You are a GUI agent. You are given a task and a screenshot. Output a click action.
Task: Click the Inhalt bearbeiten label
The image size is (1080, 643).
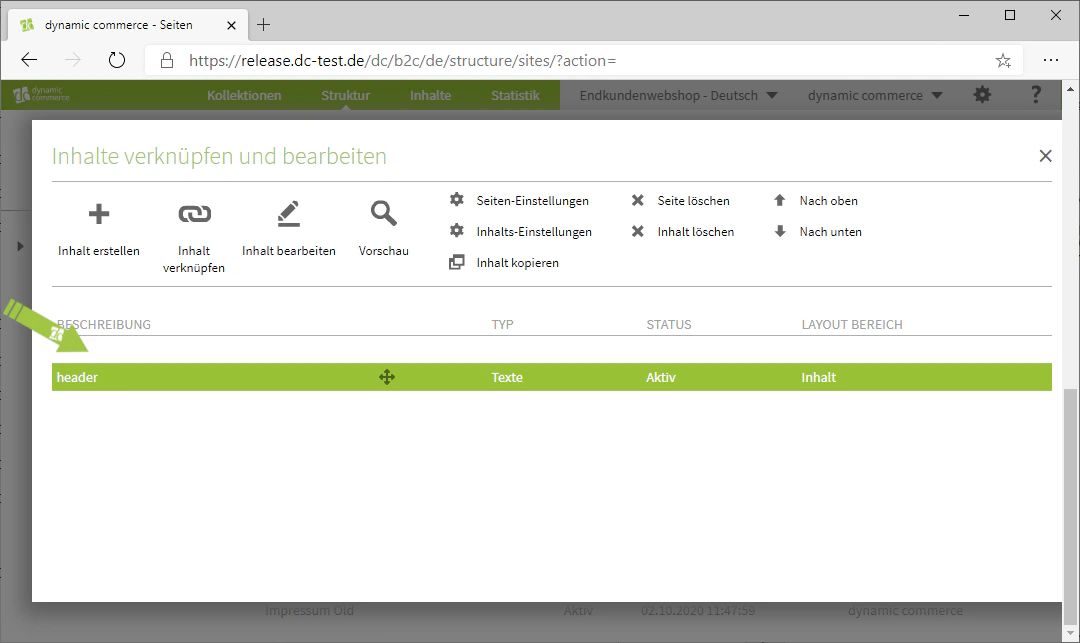point(289,251)
